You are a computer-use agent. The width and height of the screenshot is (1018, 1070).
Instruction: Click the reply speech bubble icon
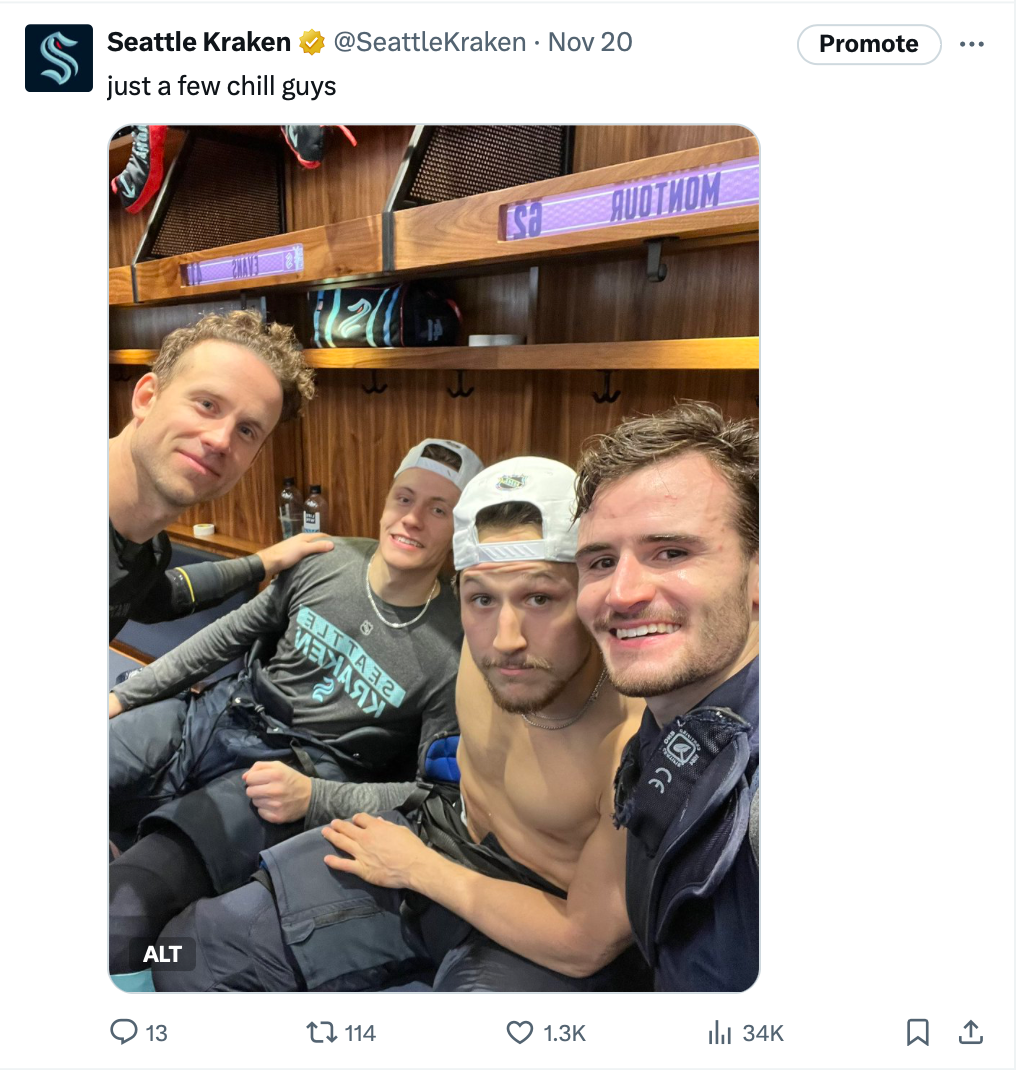[x=123, y=1032]
